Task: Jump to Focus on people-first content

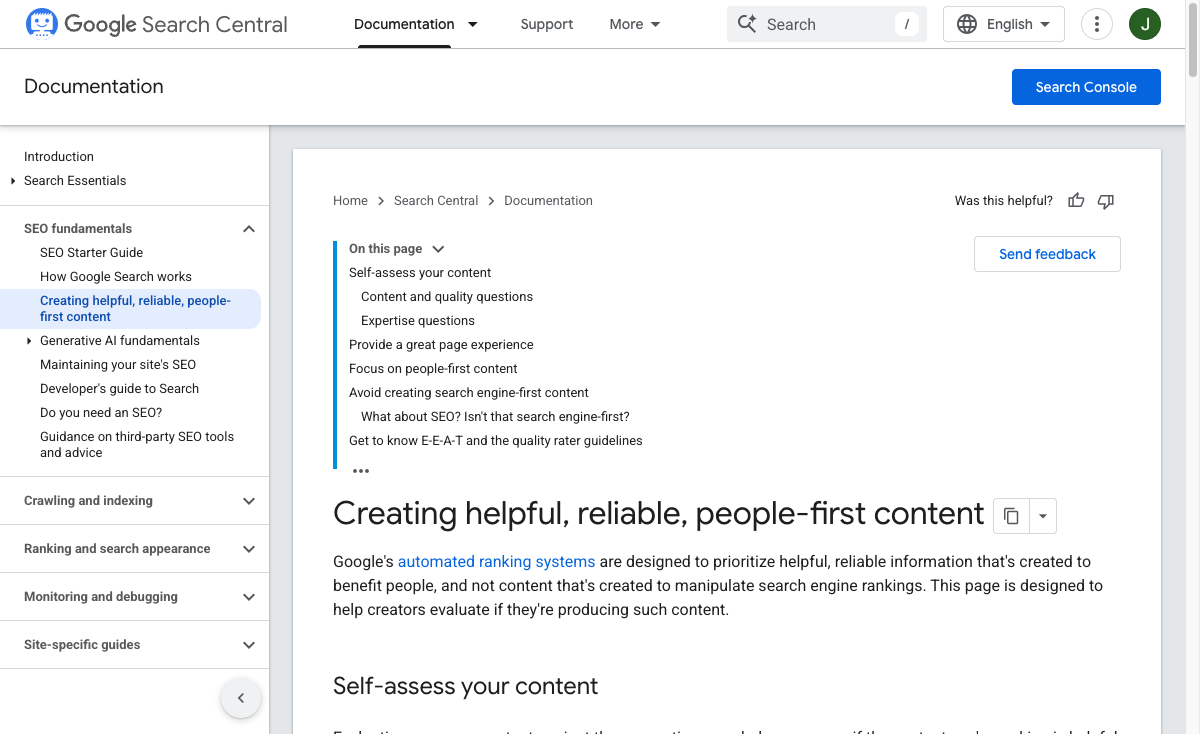Action: coord(433,369)
